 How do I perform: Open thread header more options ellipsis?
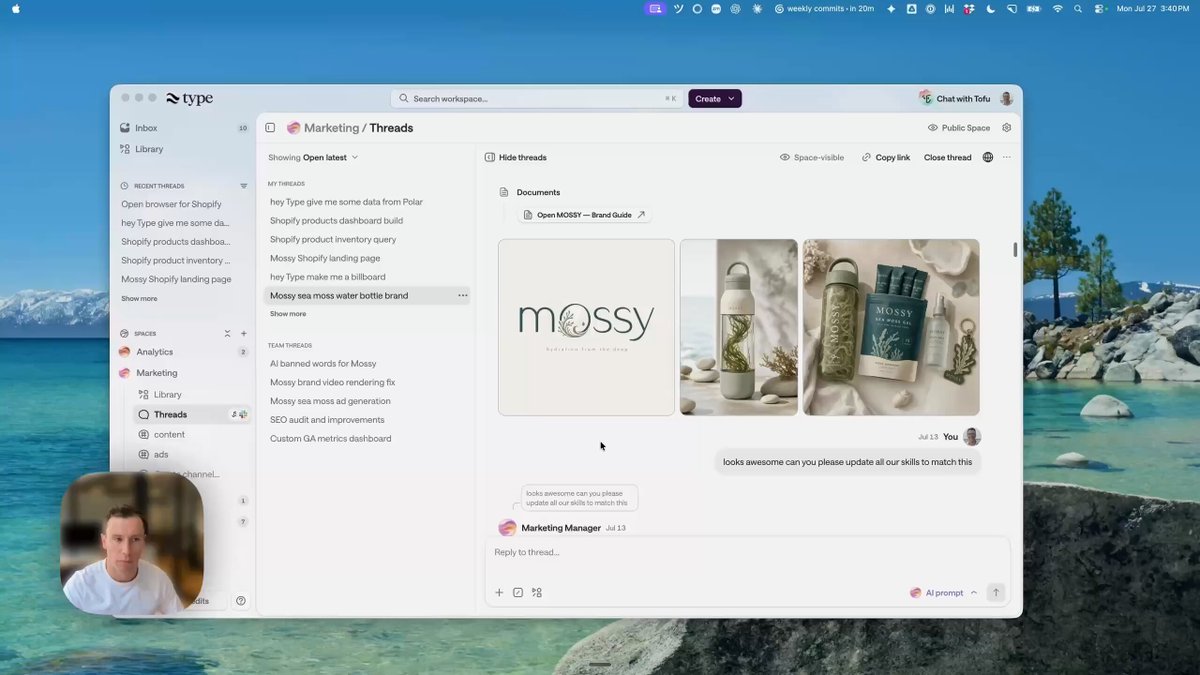pyautogui.click(x=1007, y=157)
